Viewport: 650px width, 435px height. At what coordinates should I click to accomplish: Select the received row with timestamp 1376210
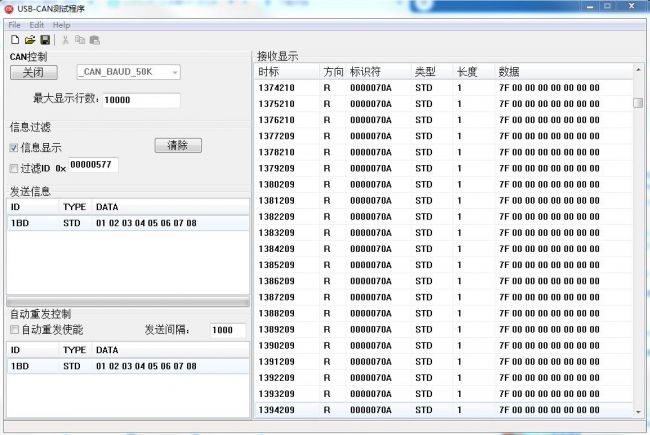click(x=444, y=120)
